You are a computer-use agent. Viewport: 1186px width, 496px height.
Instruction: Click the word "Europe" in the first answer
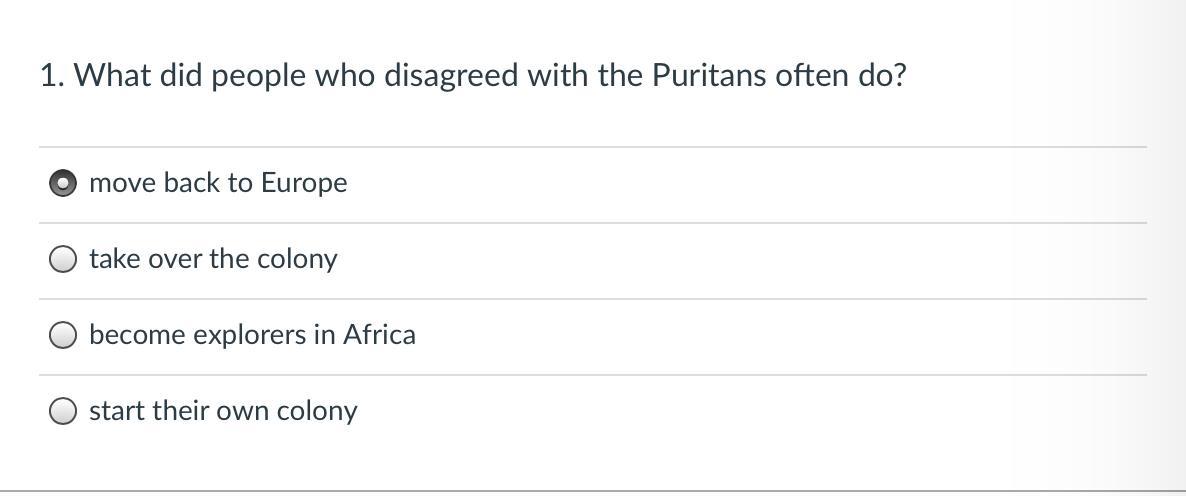[x=304, y=183]
